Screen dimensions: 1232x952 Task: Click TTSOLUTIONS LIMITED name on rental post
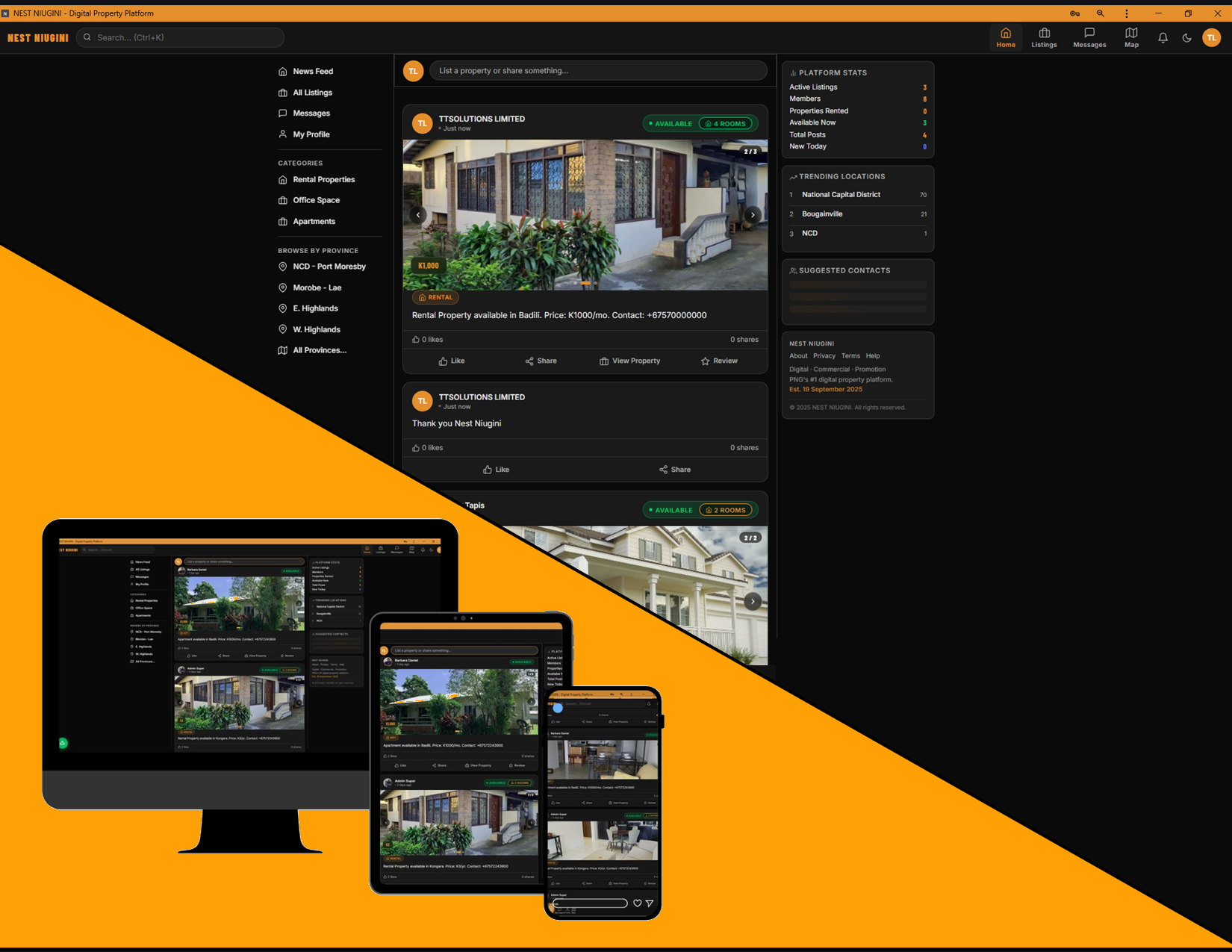[482, 119]
